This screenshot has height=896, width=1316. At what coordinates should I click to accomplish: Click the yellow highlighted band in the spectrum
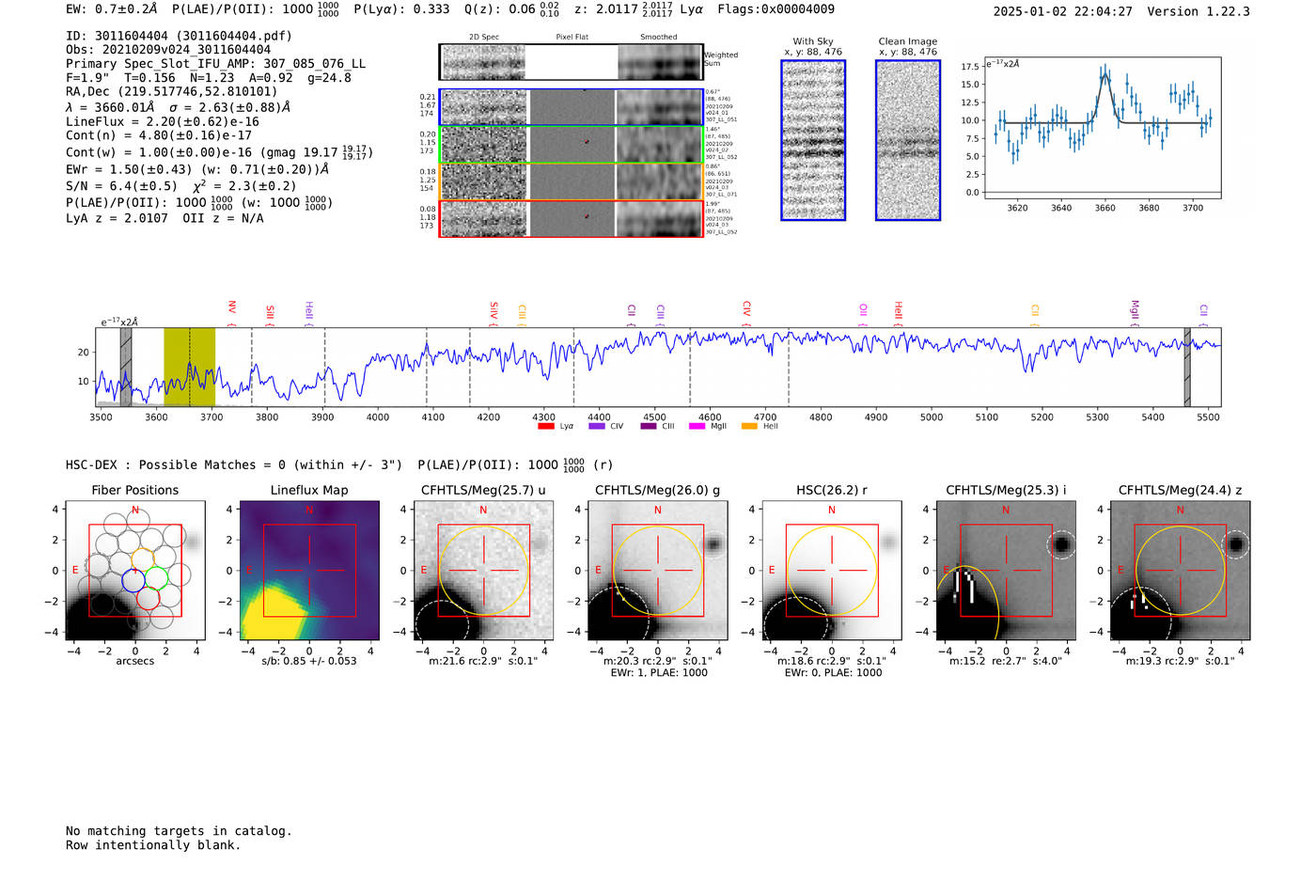pyautogui.click(x=190, y=367)
